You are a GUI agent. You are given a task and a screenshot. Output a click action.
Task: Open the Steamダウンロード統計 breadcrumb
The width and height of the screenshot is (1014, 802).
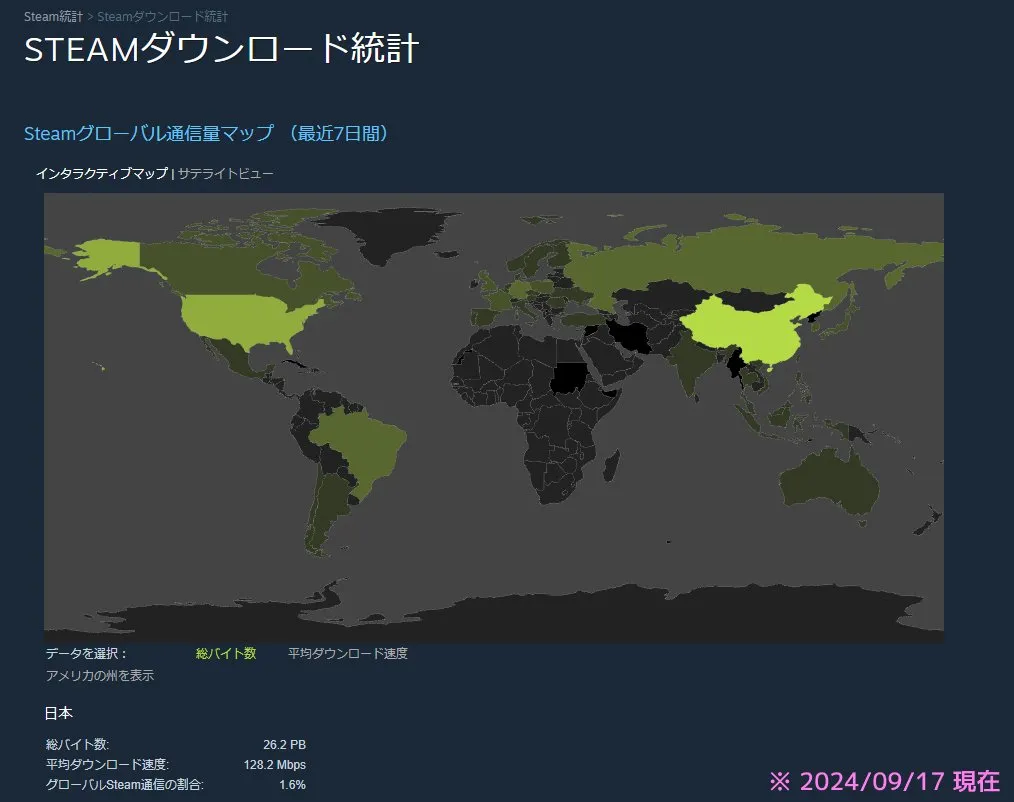(x=162, y=17)
